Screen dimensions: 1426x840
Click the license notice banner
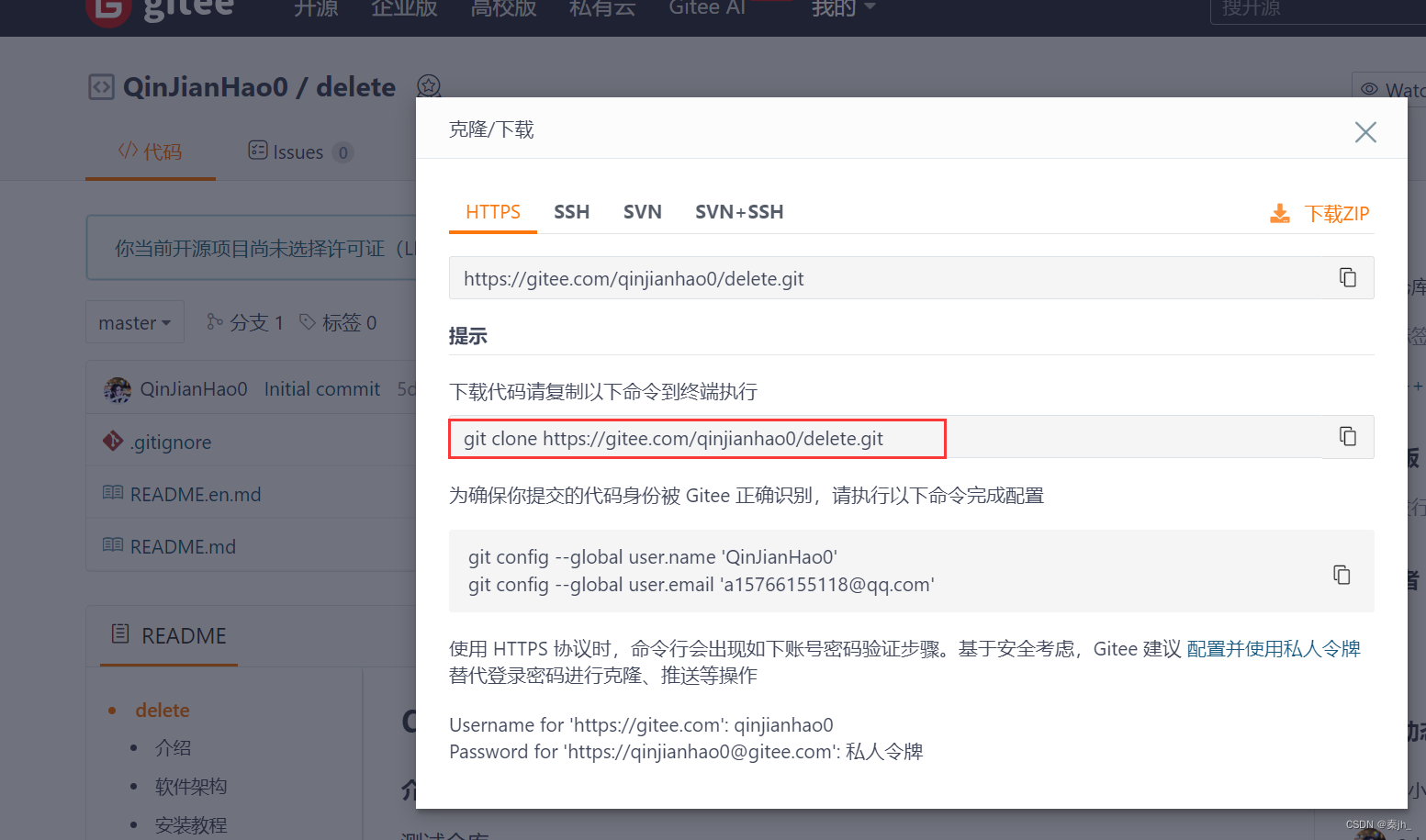[x=253, y=248]
